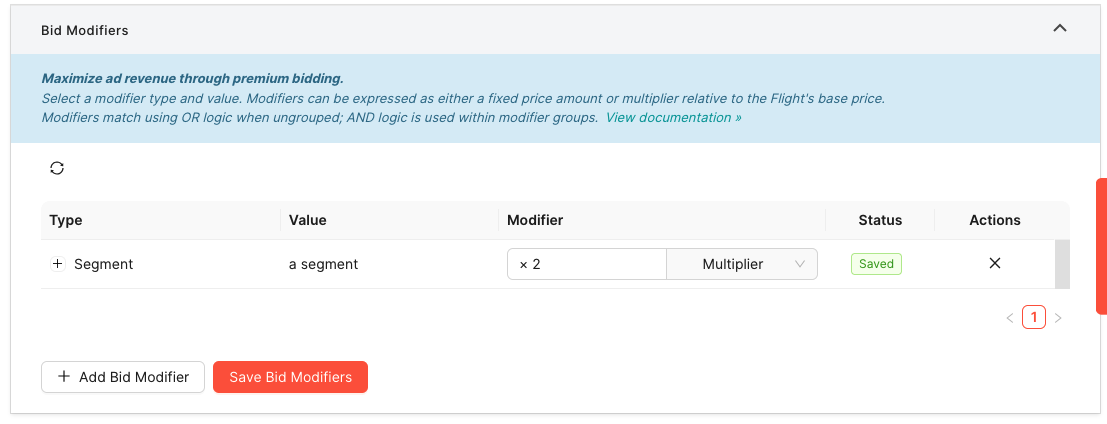
Task: Select page 1 in pagination
Action: tap(1034, 317)
